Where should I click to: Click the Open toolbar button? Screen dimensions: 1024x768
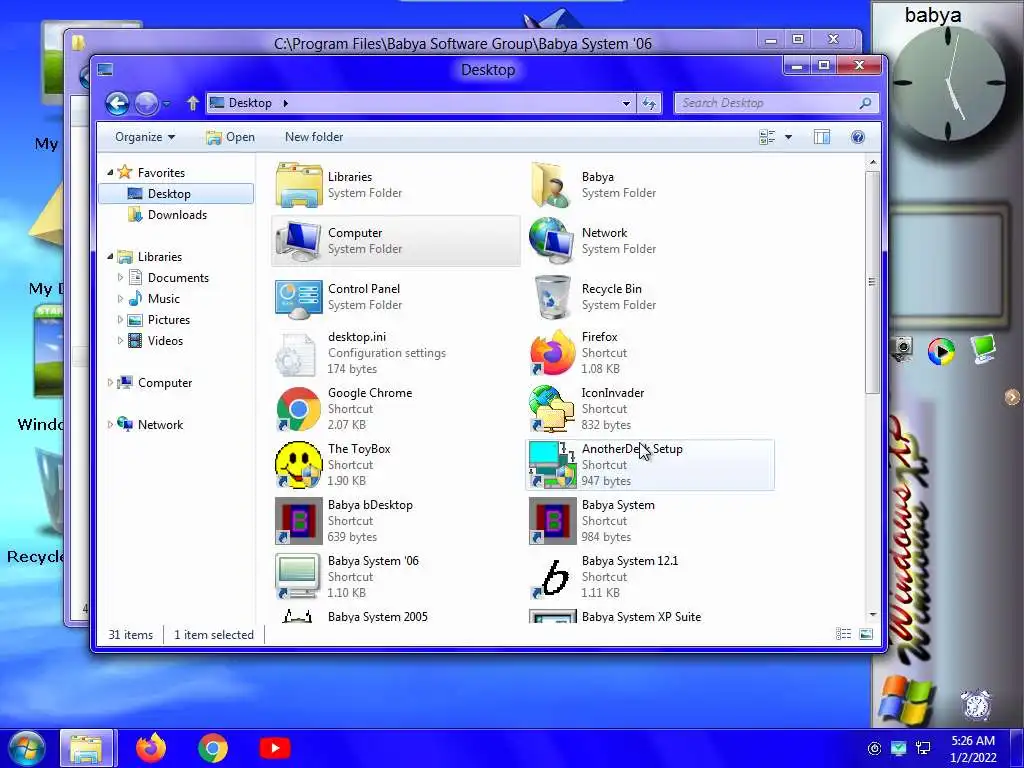point(231,137)
